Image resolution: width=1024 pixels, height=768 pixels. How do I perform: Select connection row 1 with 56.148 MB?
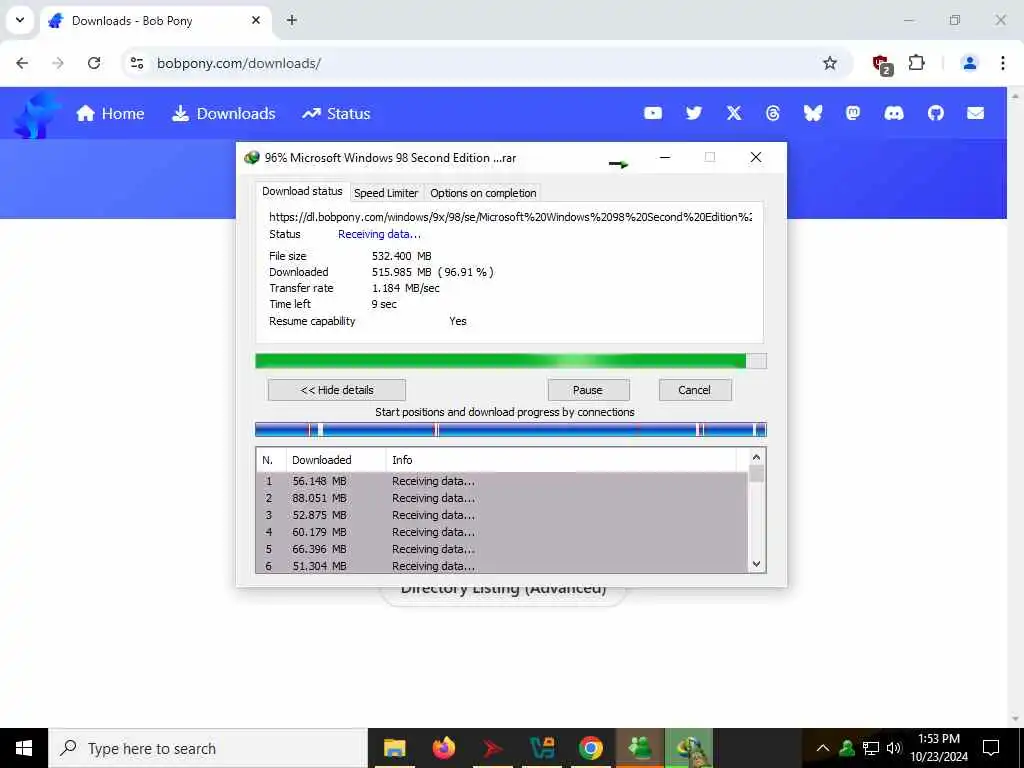(502, 481)
